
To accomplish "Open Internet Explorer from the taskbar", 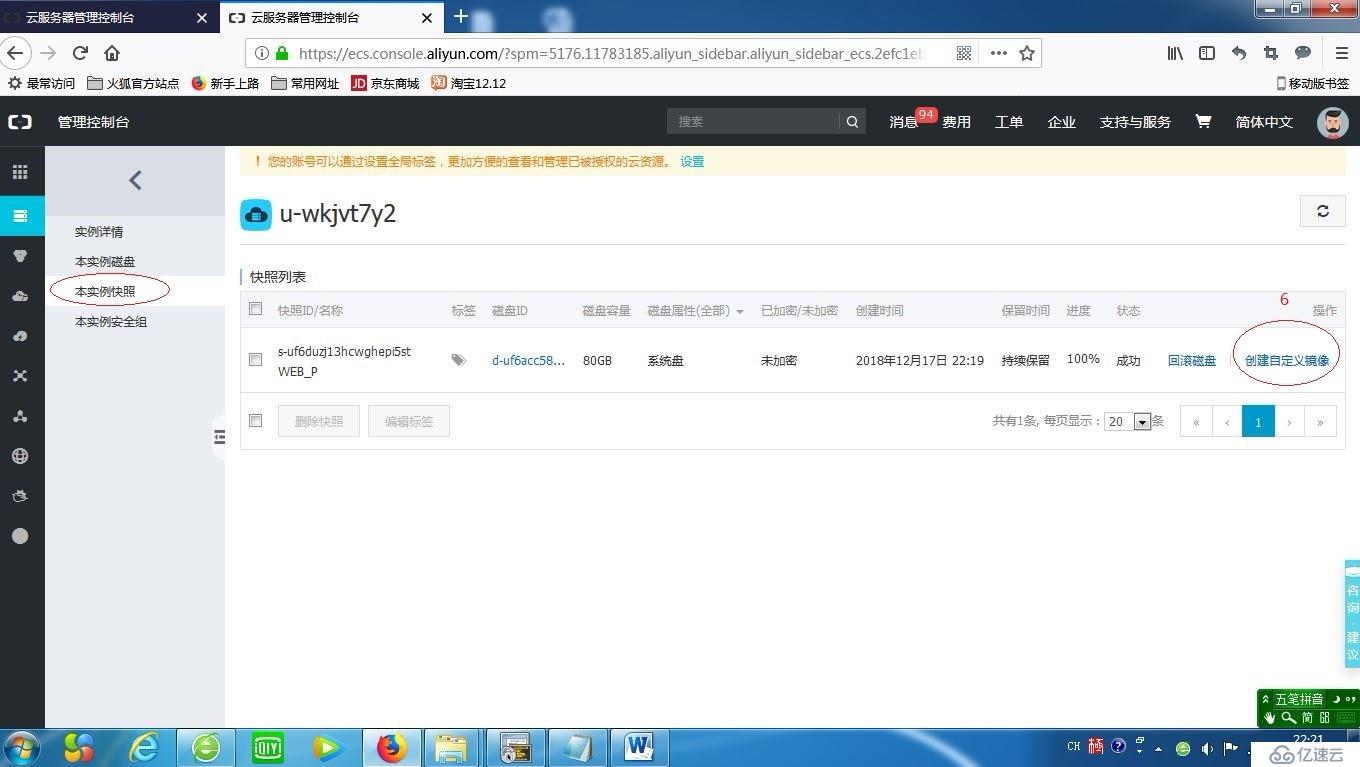I will (x=145, y=747).
